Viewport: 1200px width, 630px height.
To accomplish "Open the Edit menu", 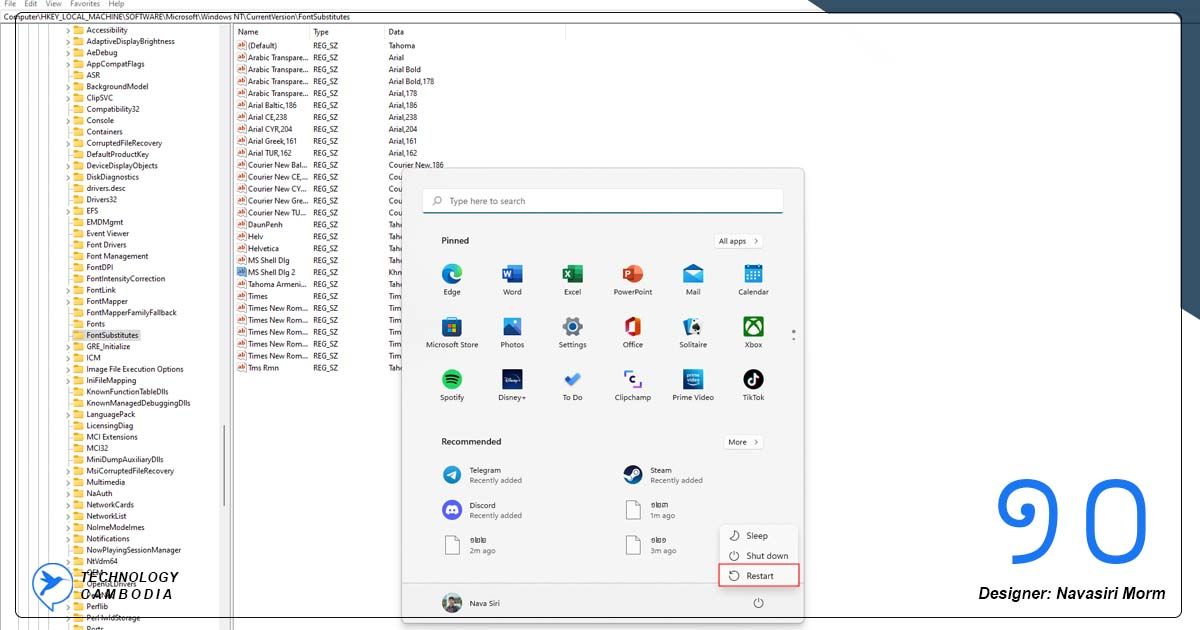I will pos(31,4).
